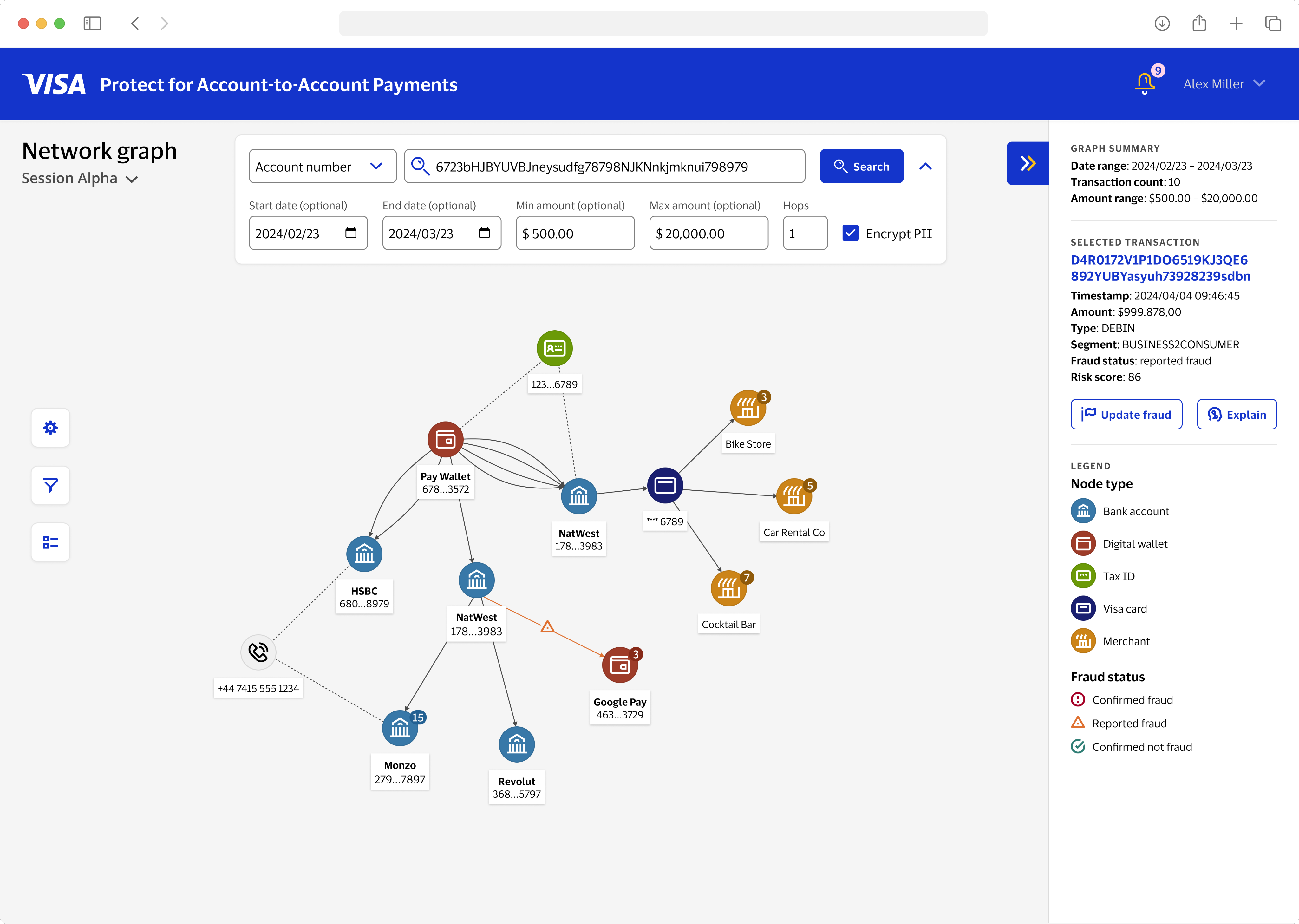Uncheck the Encrypt PII checkbox
This screenshot has width=1299, height=924.
click(x=850, y=233)
